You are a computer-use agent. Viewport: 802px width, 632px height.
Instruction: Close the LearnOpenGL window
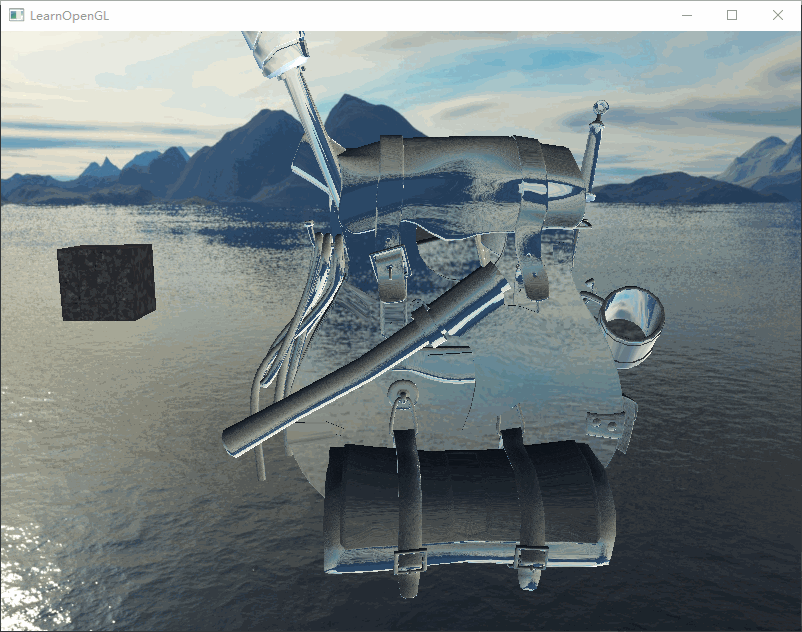[x=777, y=15]
